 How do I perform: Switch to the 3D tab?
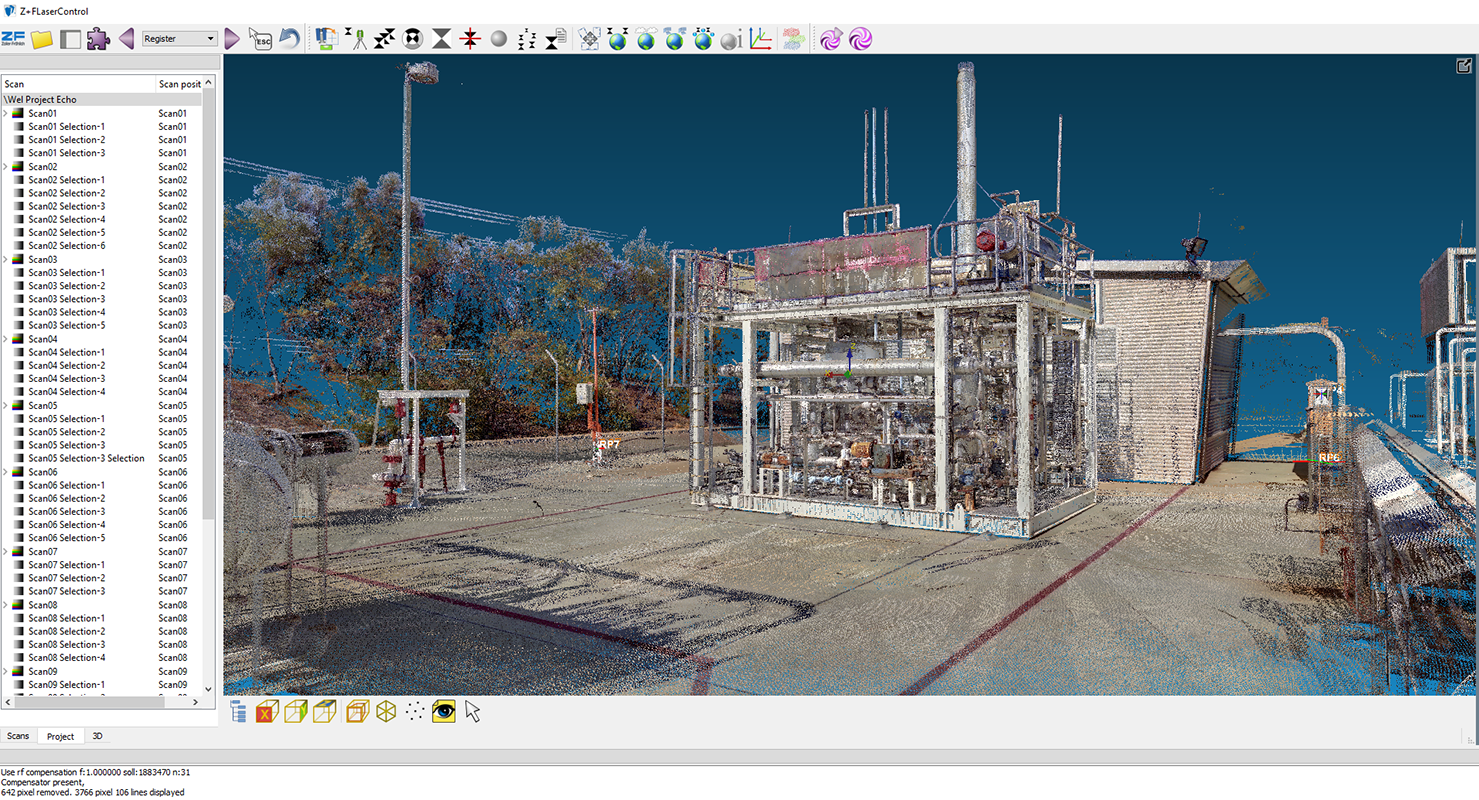click(x=97, y=736)
